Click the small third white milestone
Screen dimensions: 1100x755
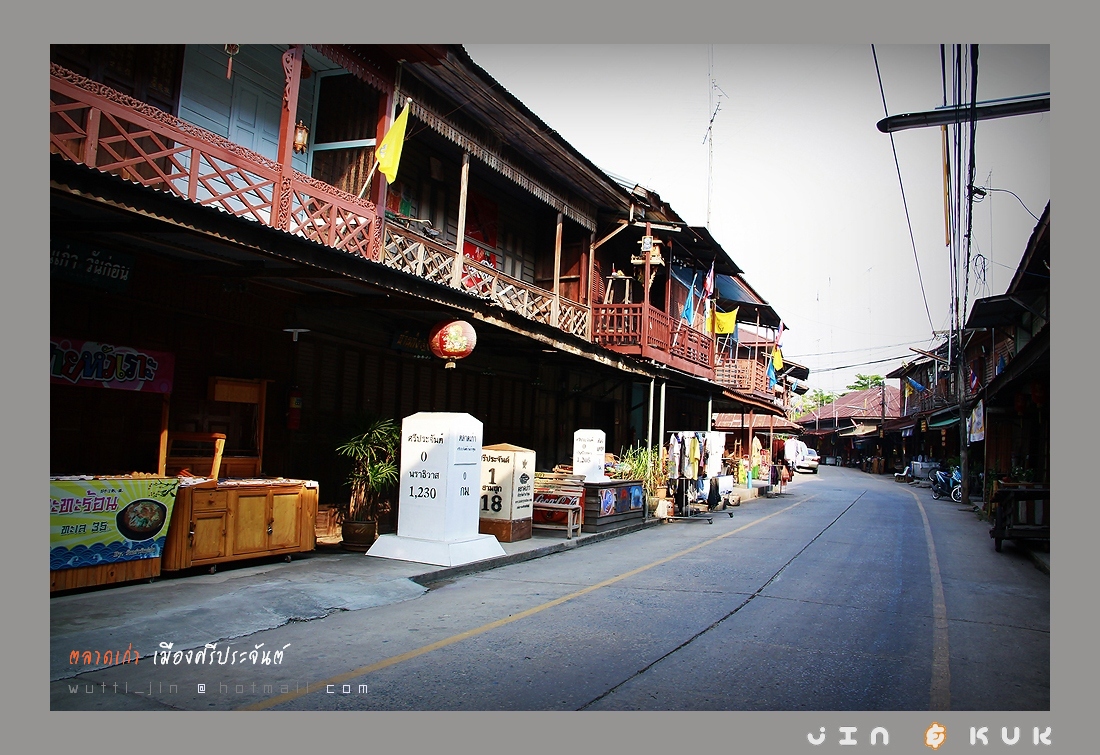589,454
